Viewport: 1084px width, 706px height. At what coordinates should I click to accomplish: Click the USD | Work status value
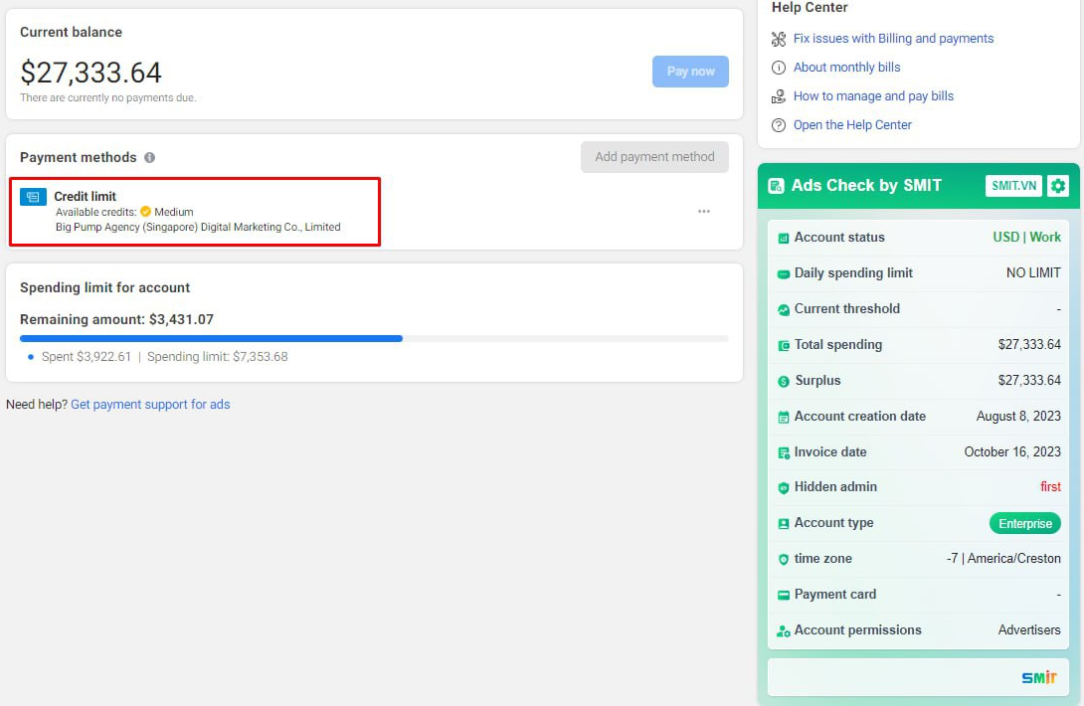[1027, 237]
